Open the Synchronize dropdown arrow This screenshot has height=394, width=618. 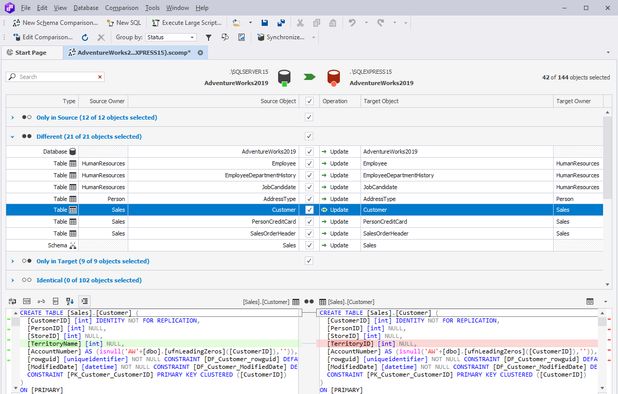point(314,37)
